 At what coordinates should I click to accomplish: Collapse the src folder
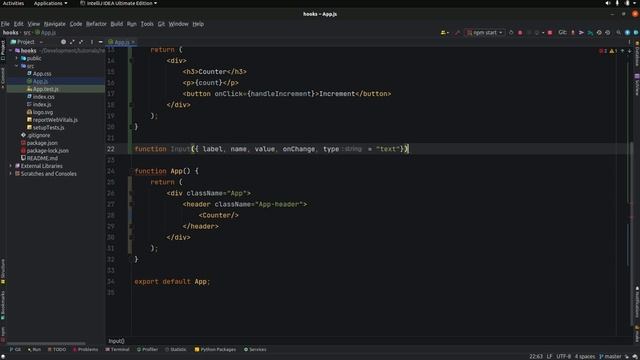(x=17, y=66)
